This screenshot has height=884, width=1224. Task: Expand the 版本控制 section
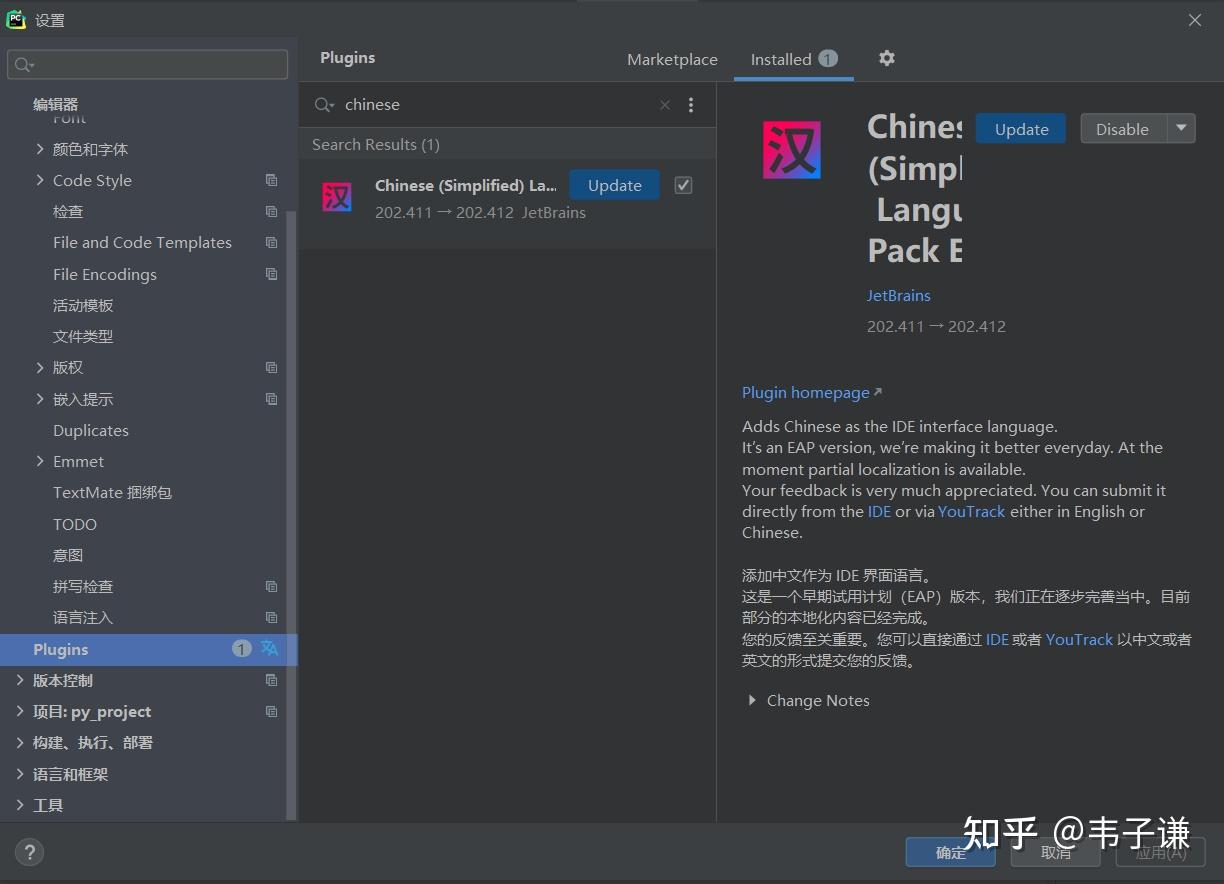click(18, 680)
